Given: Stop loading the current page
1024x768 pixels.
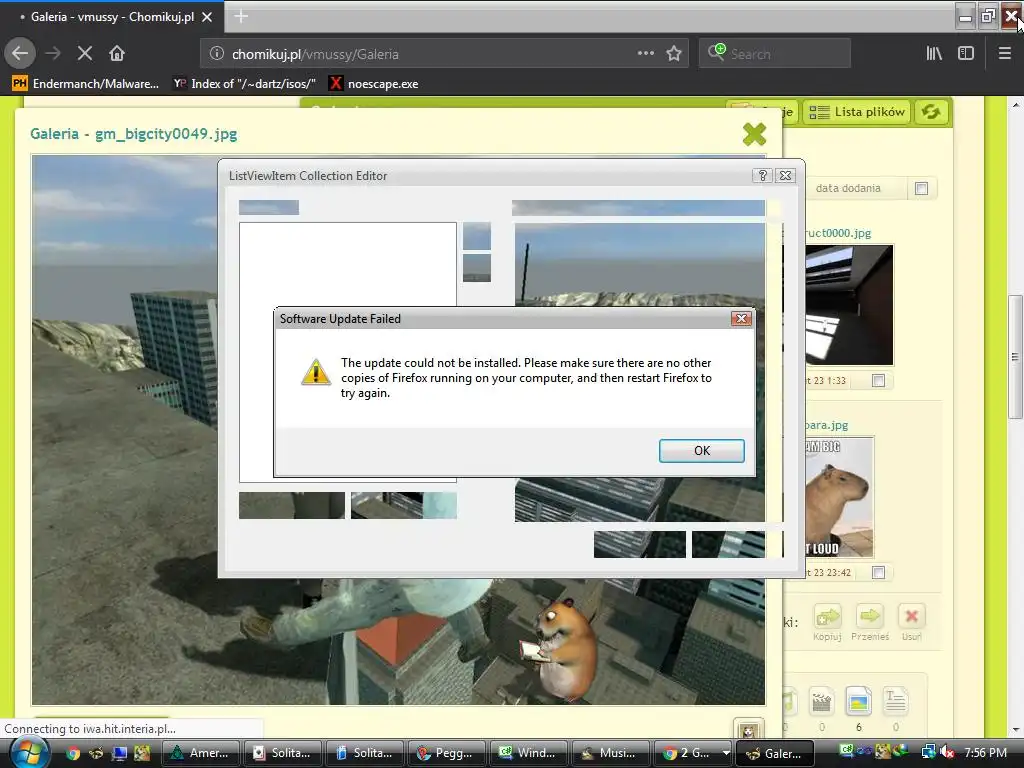Looking at the screenshot, I should click(85, 54).
